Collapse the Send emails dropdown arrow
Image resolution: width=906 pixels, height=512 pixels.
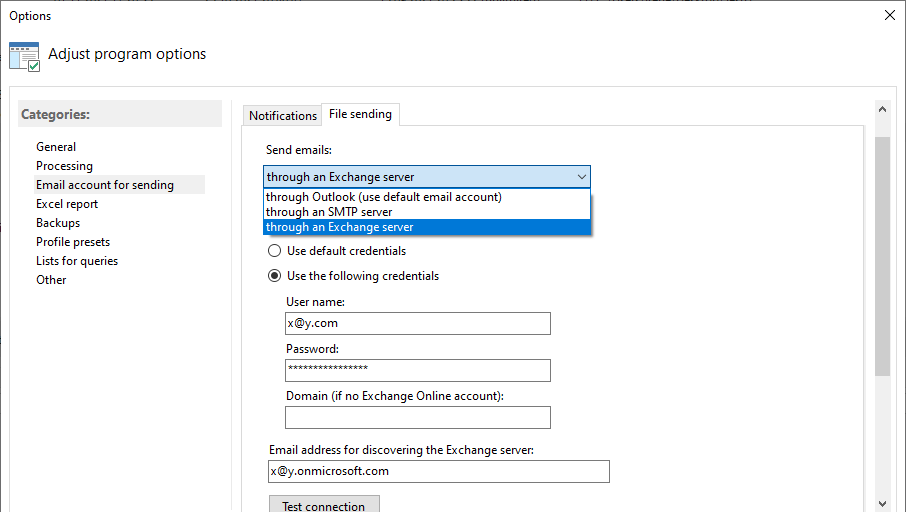[x=581, y=177]
